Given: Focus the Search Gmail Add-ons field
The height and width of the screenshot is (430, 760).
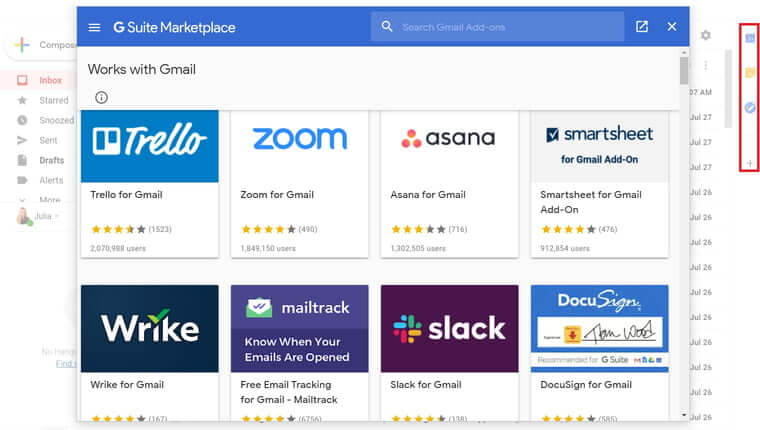Looking at the screenshot, I should (x=498, y=27).
